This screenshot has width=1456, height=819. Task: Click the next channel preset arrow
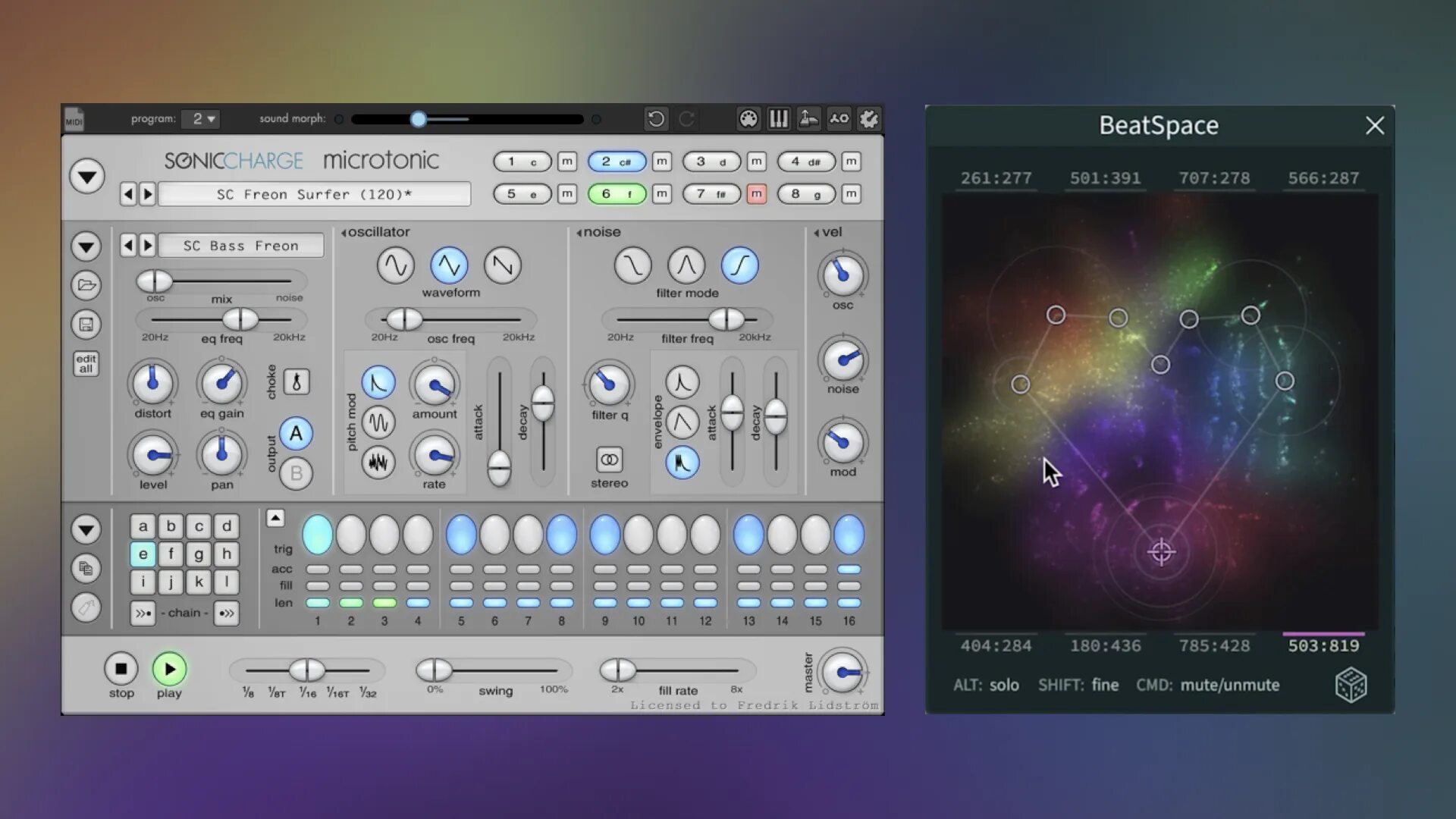tap(149, 245)
